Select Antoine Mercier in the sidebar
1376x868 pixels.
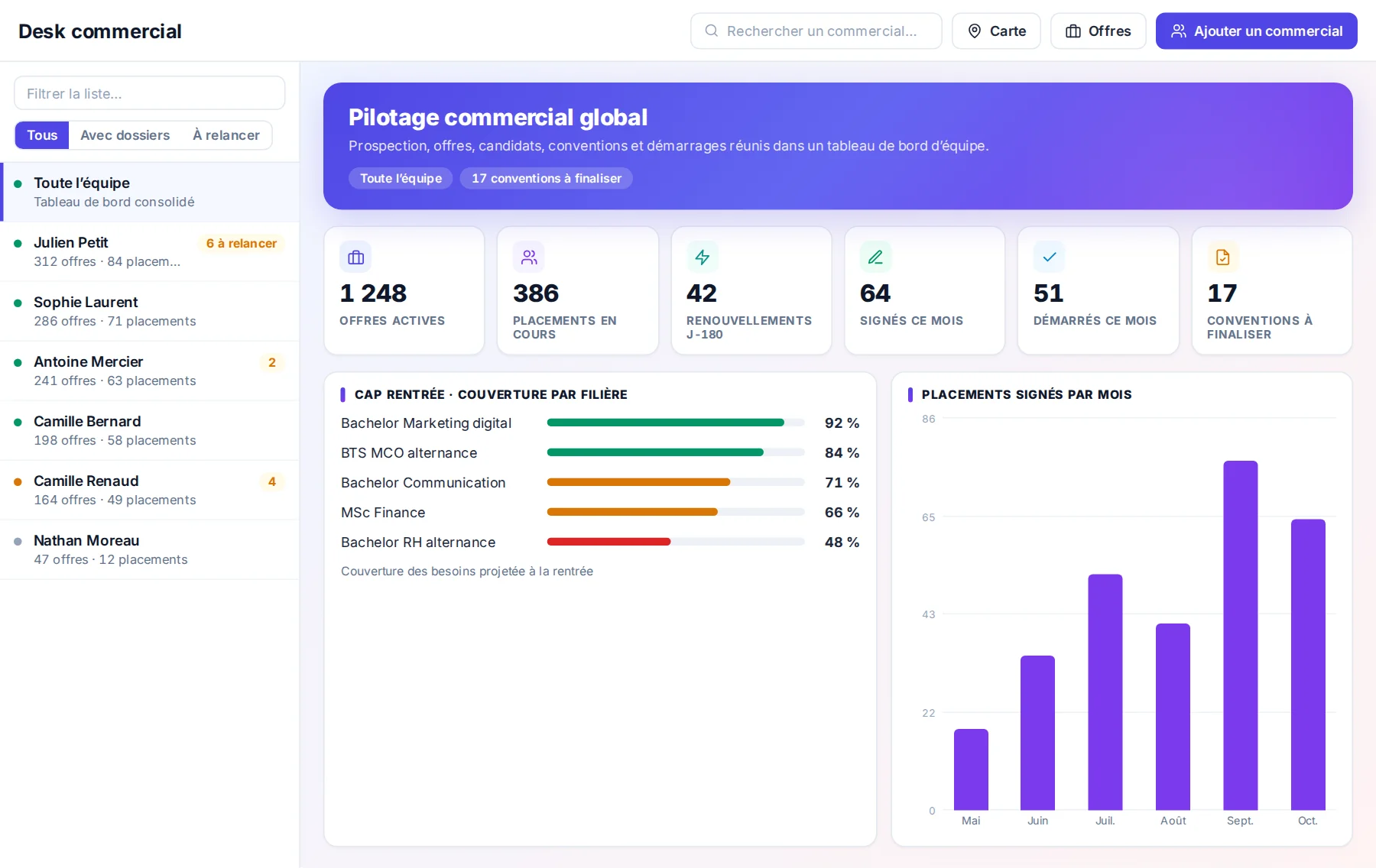pyautogui.click(x=150, y=371)
